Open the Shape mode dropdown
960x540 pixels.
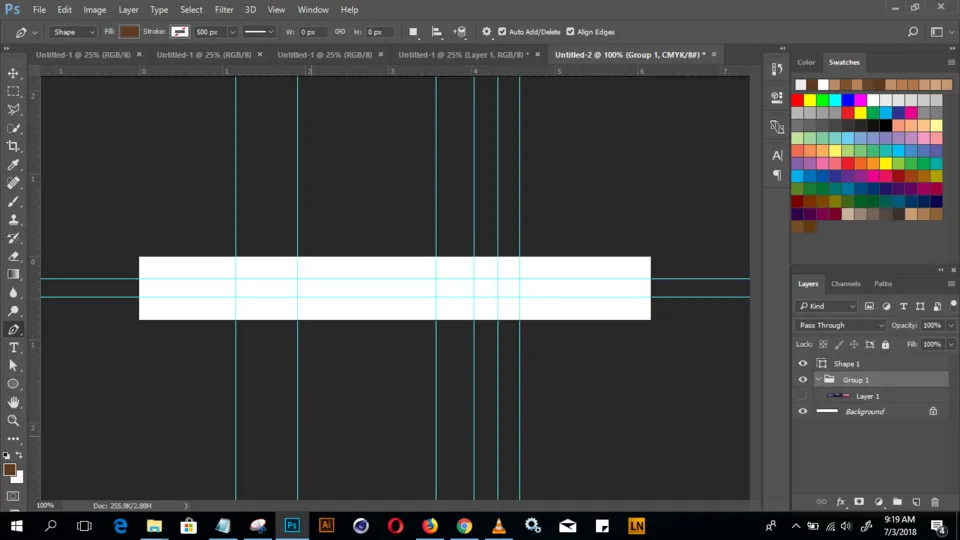click(x=73, y=32)
